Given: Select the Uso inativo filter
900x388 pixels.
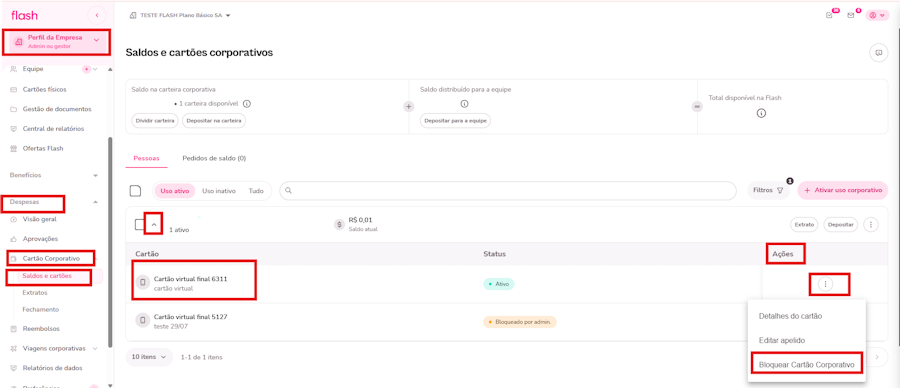Looking at the screenshot, I should (219, 191).
